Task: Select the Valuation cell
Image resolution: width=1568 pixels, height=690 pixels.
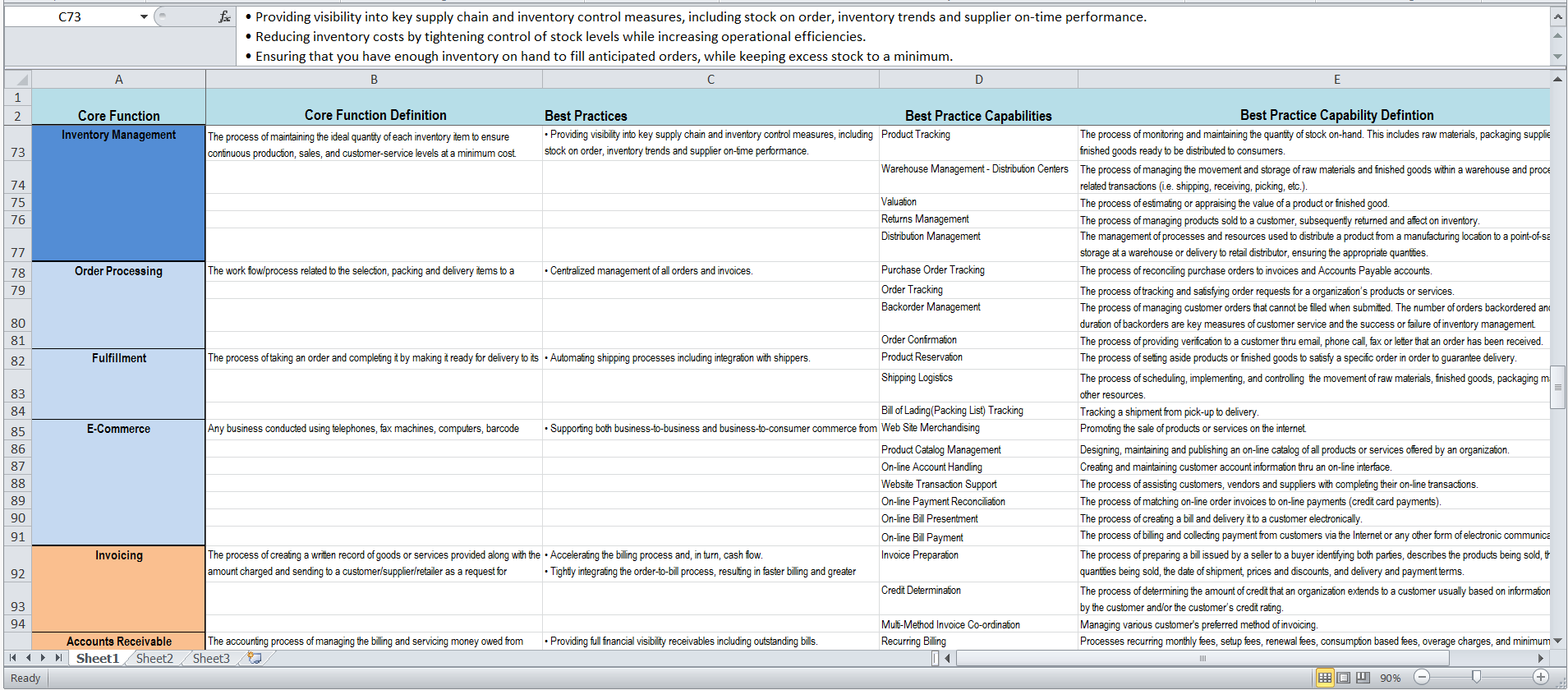Action: point(978,202)
